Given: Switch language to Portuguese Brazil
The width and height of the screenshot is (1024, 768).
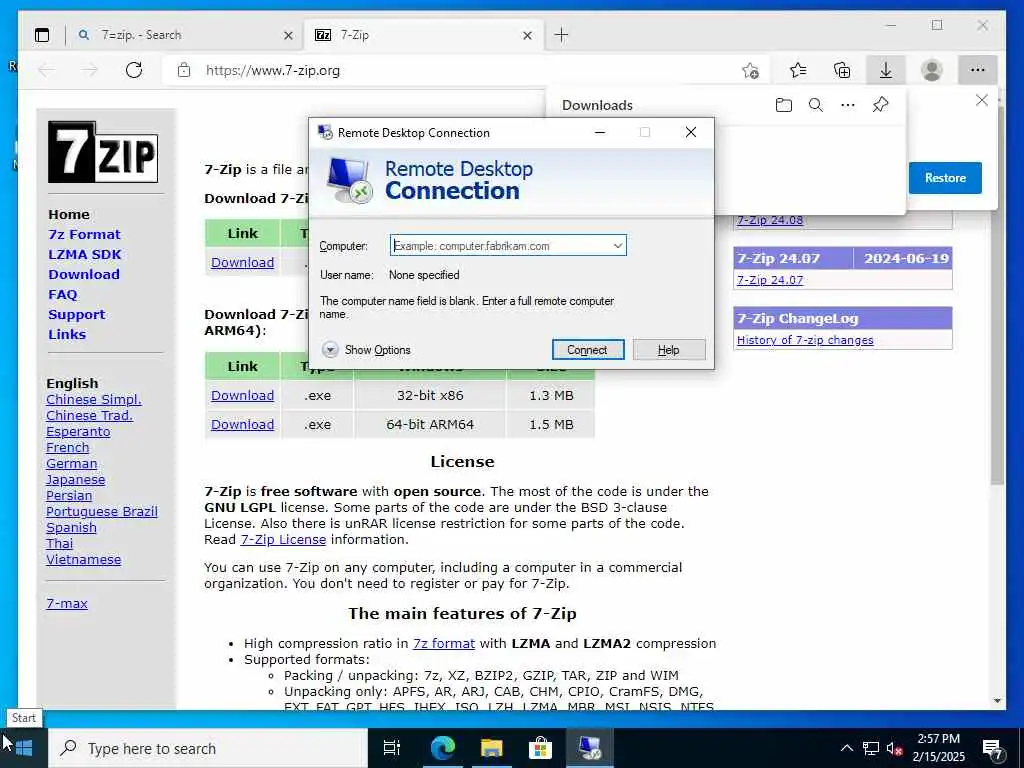Looking at the screenshot, I should coord(101,512).
